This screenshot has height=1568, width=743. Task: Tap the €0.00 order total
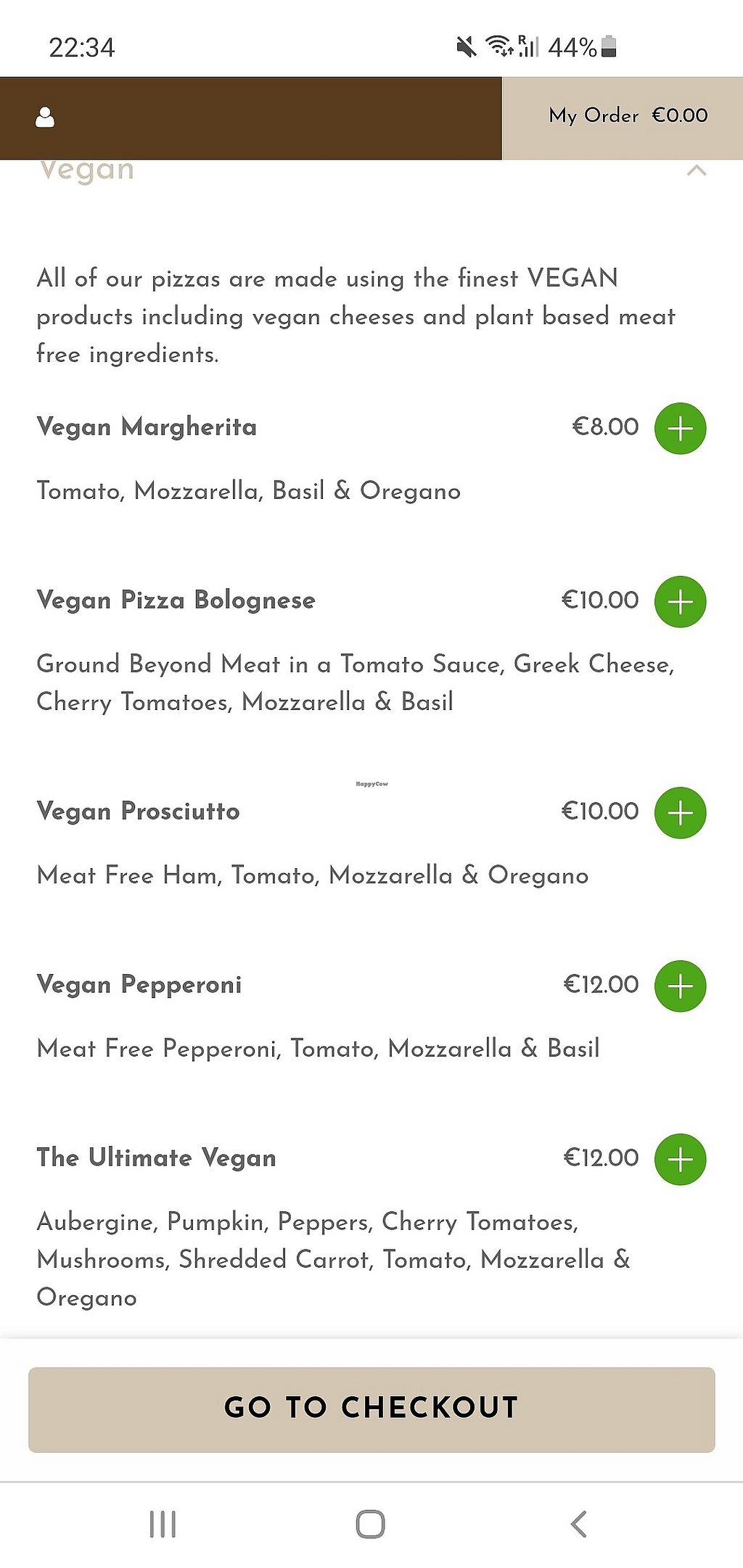pyautogui.click(x=680, y=116)
